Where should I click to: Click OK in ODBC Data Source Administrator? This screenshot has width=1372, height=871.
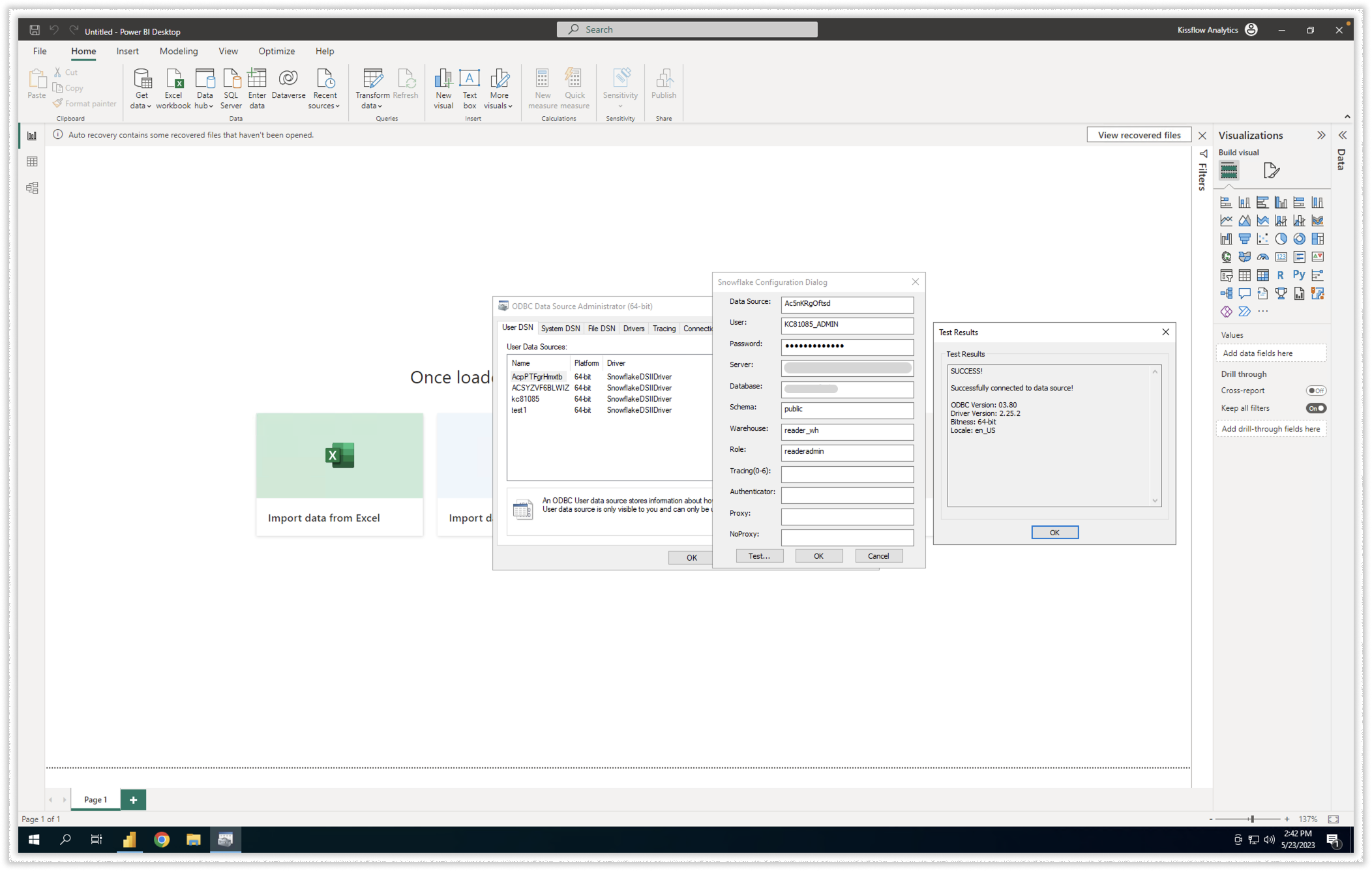pyautogui.click(x=691, y=557)
